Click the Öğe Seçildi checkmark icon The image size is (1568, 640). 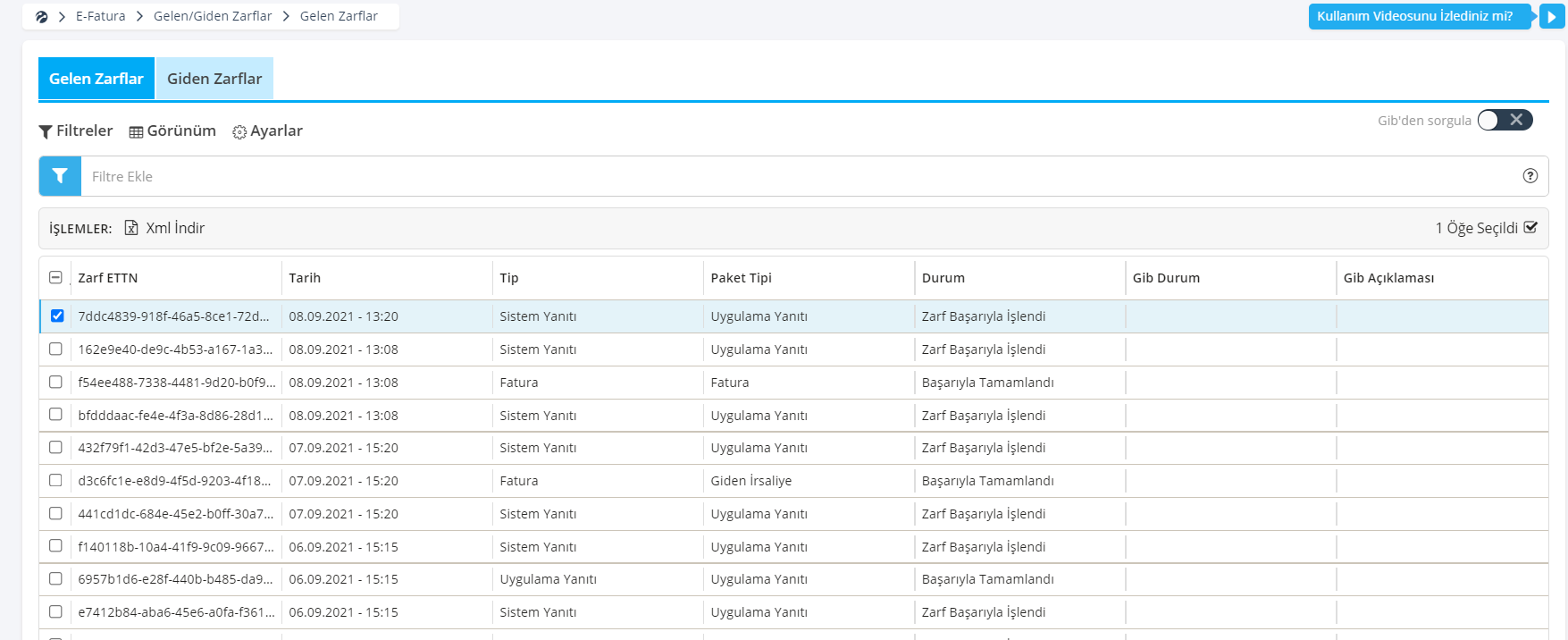pos(1530,227)
